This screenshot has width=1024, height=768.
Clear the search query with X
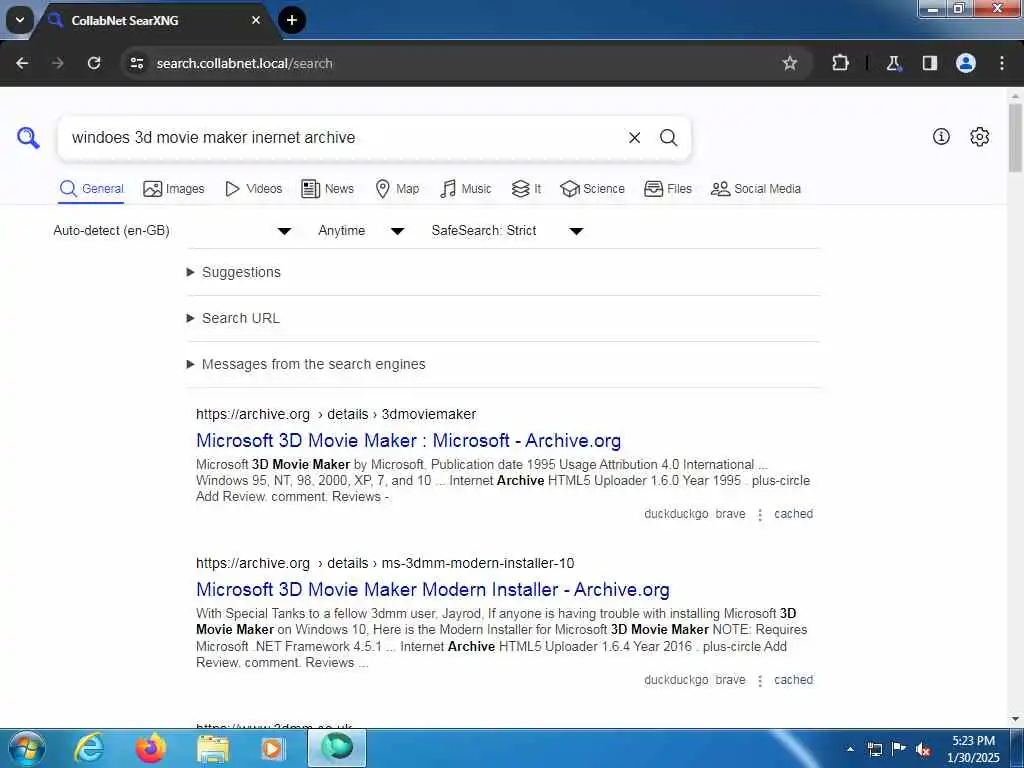(634, 138)
